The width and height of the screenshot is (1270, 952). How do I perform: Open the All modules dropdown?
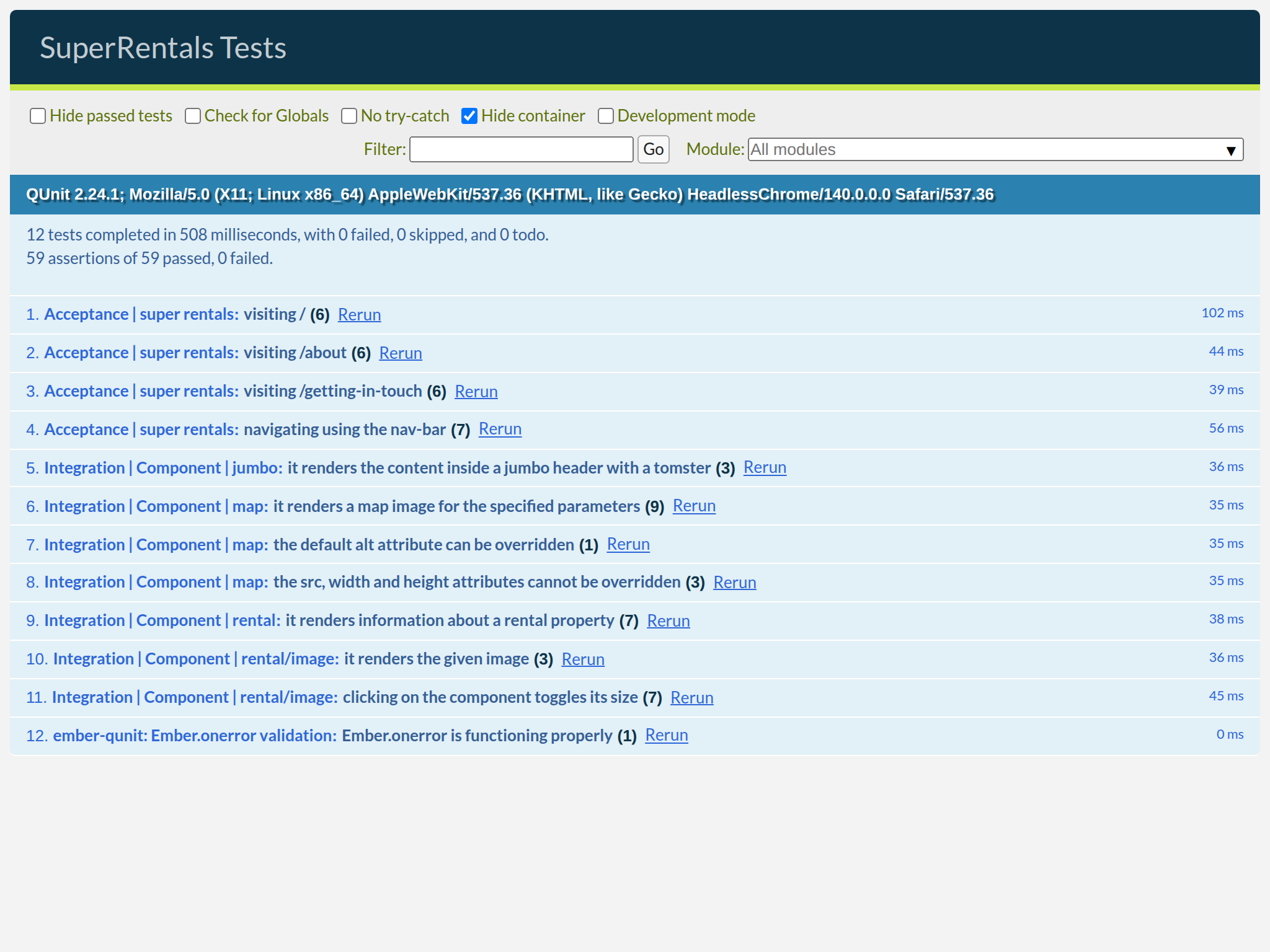[x=993, y=149]
